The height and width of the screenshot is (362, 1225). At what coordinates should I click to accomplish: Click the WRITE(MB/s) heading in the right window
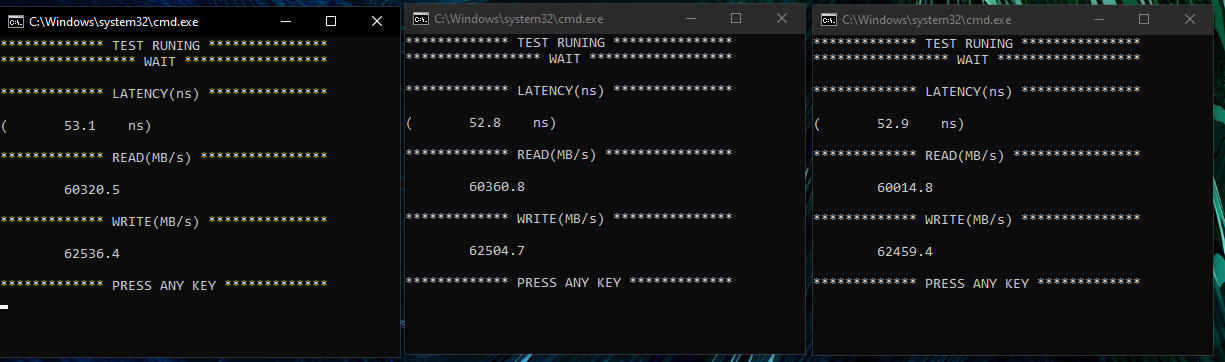[x=969, y=220]
